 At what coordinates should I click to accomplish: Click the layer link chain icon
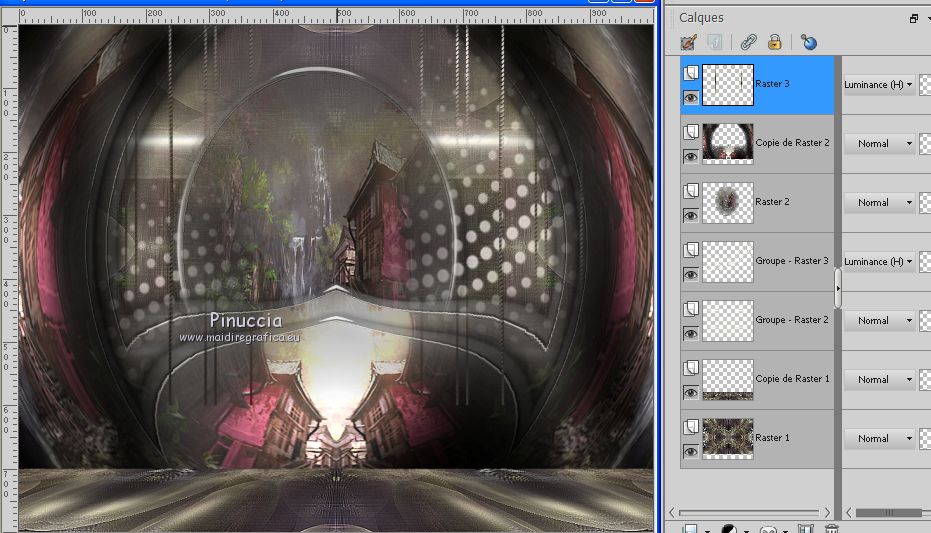click(x=747, y=42)
